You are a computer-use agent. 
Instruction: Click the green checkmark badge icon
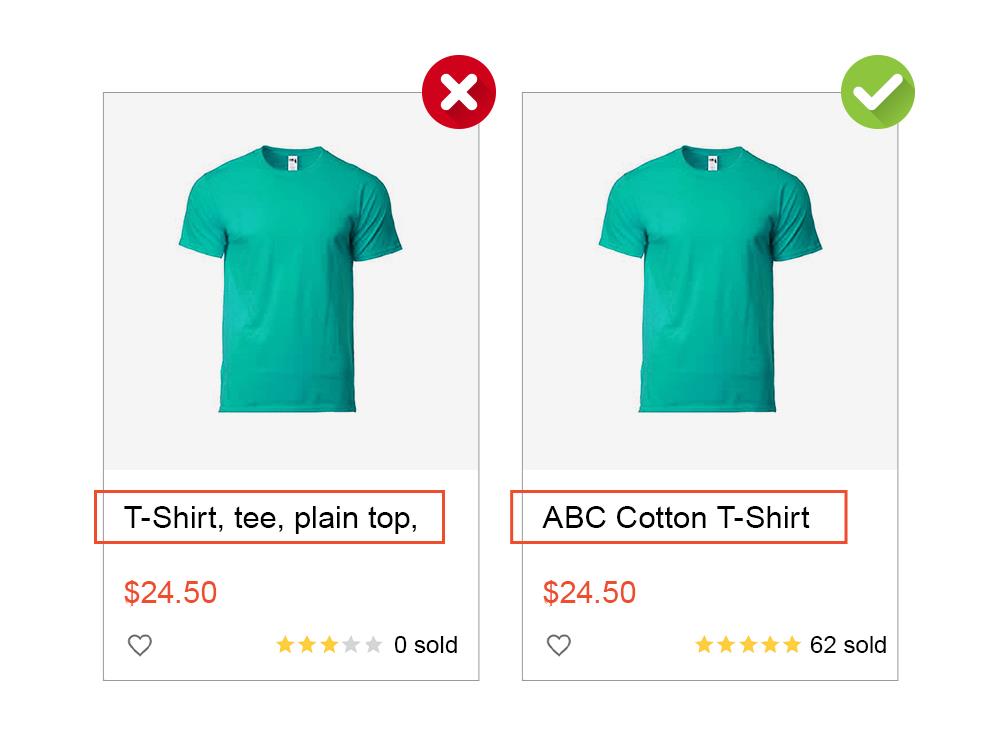[x=877, y=92]
